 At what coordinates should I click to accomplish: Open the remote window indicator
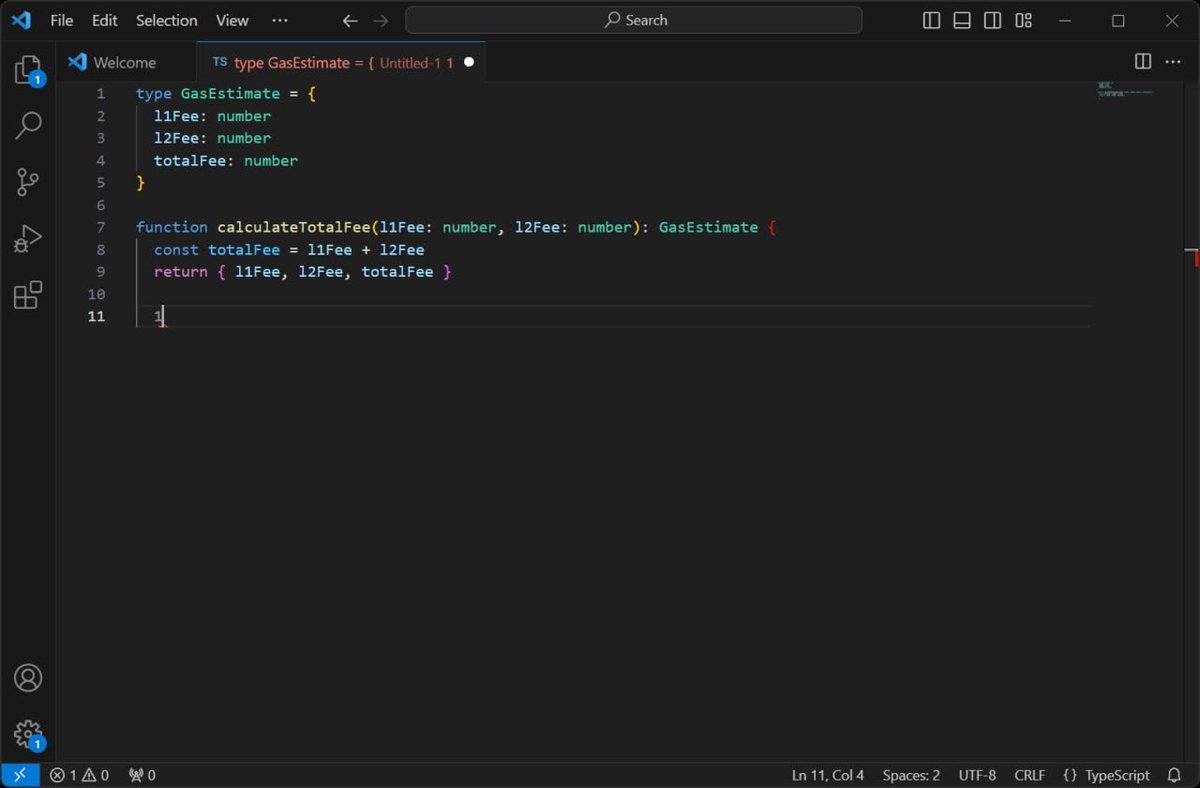(19, 775)
